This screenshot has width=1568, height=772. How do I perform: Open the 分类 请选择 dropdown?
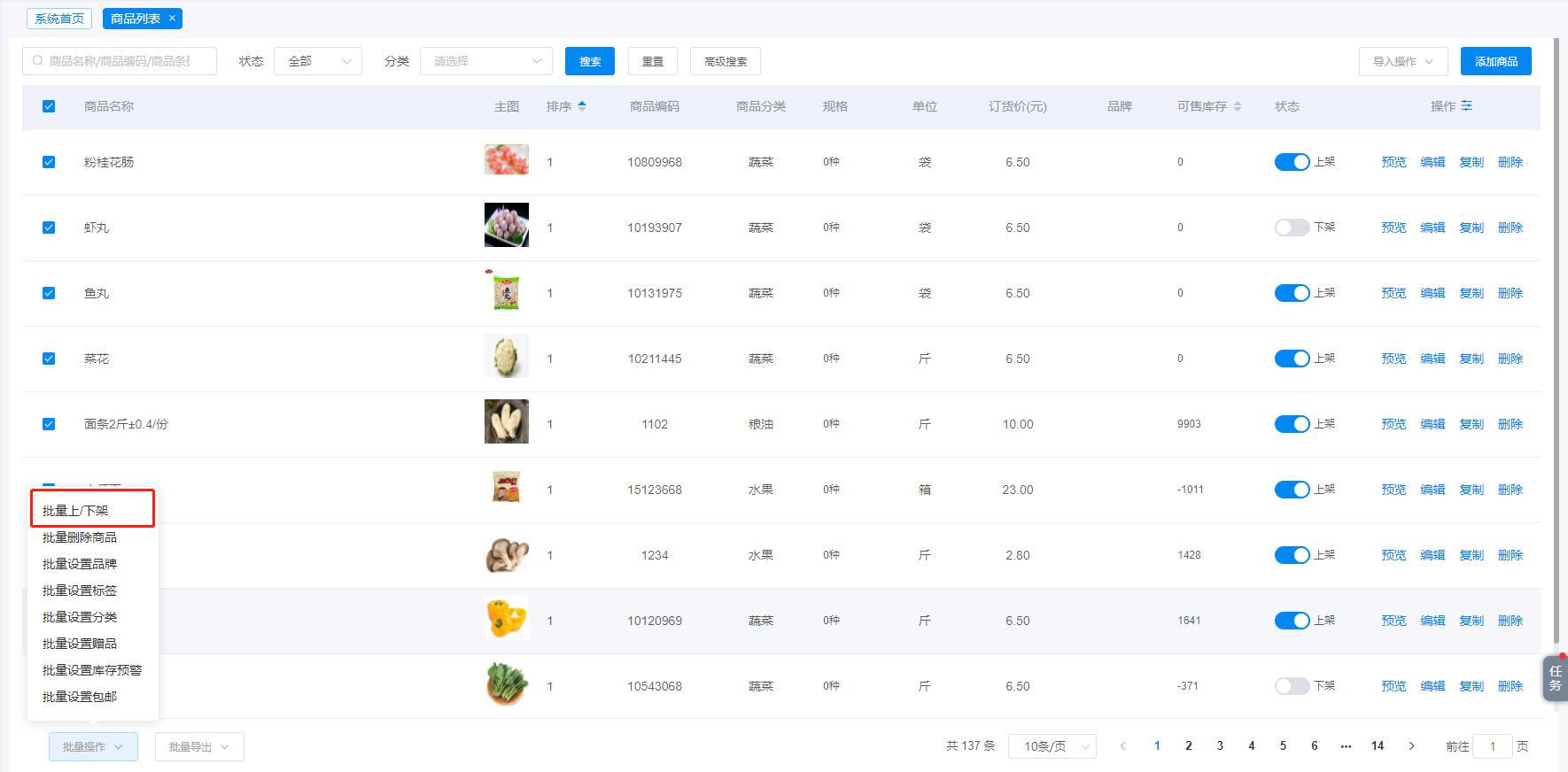pyautogui.click(x=486, y=61)
